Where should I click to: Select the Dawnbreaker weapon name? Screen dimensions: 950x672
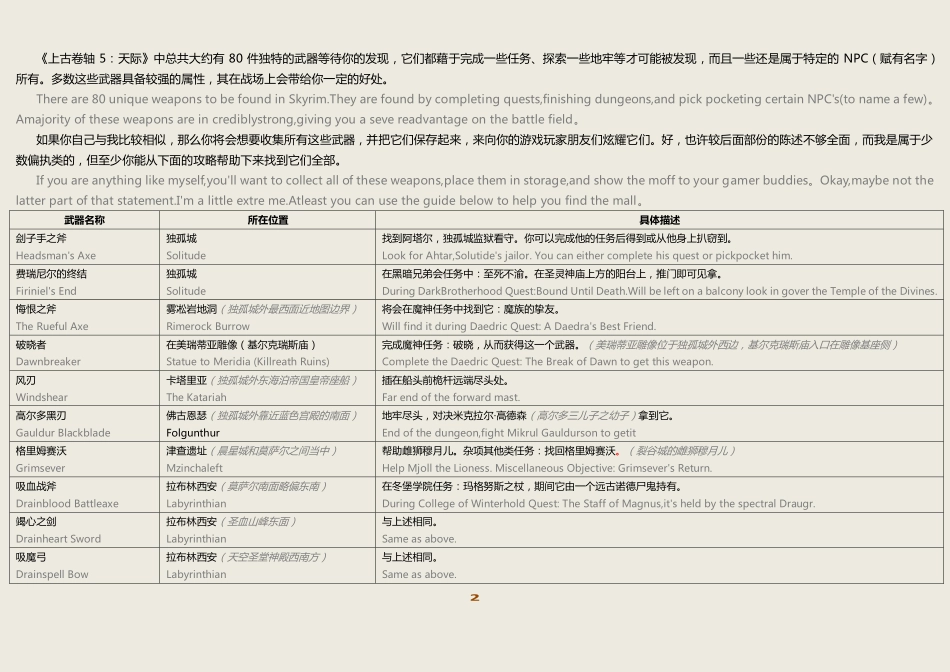tap(48, 362)
